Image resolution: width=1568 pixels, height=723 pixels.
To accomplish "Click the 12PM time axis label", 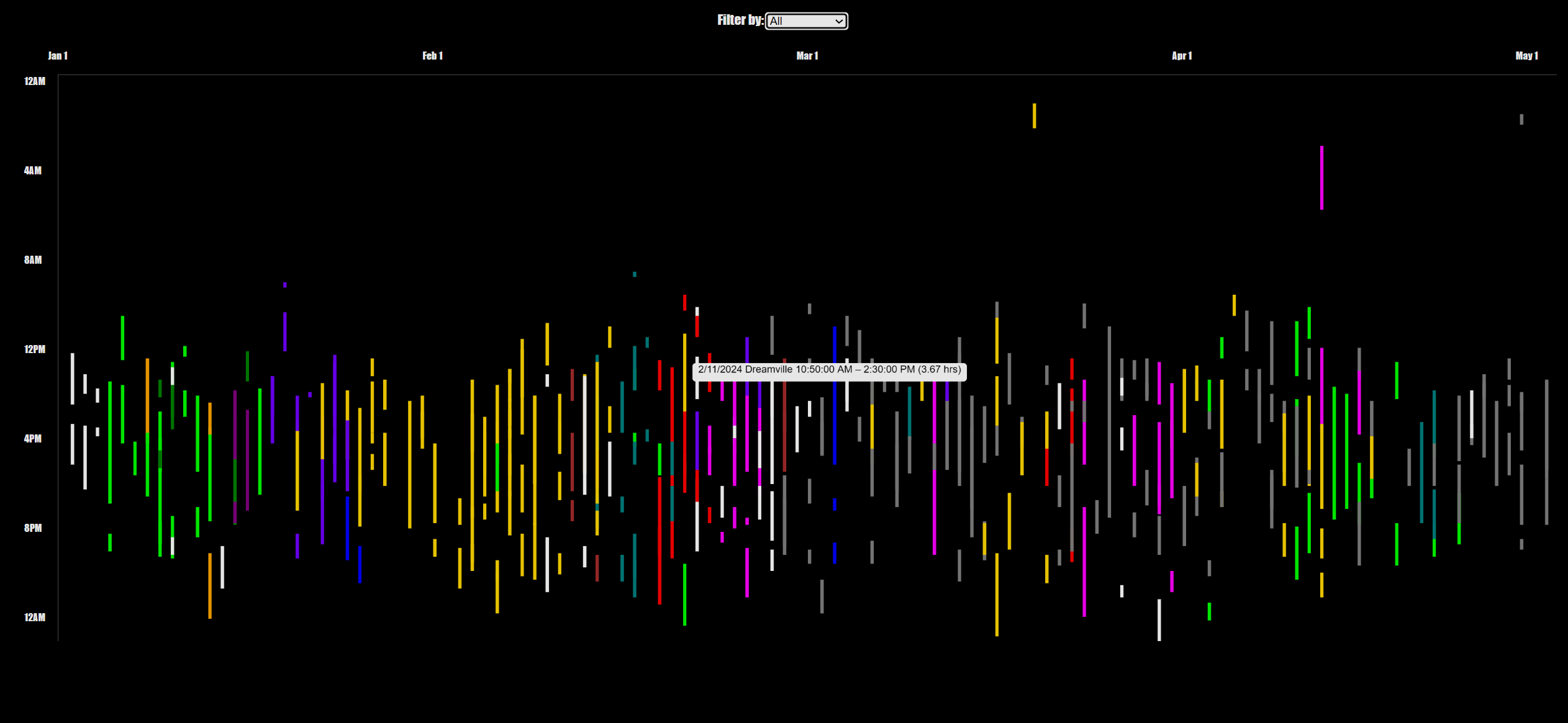I will point(35,349).
